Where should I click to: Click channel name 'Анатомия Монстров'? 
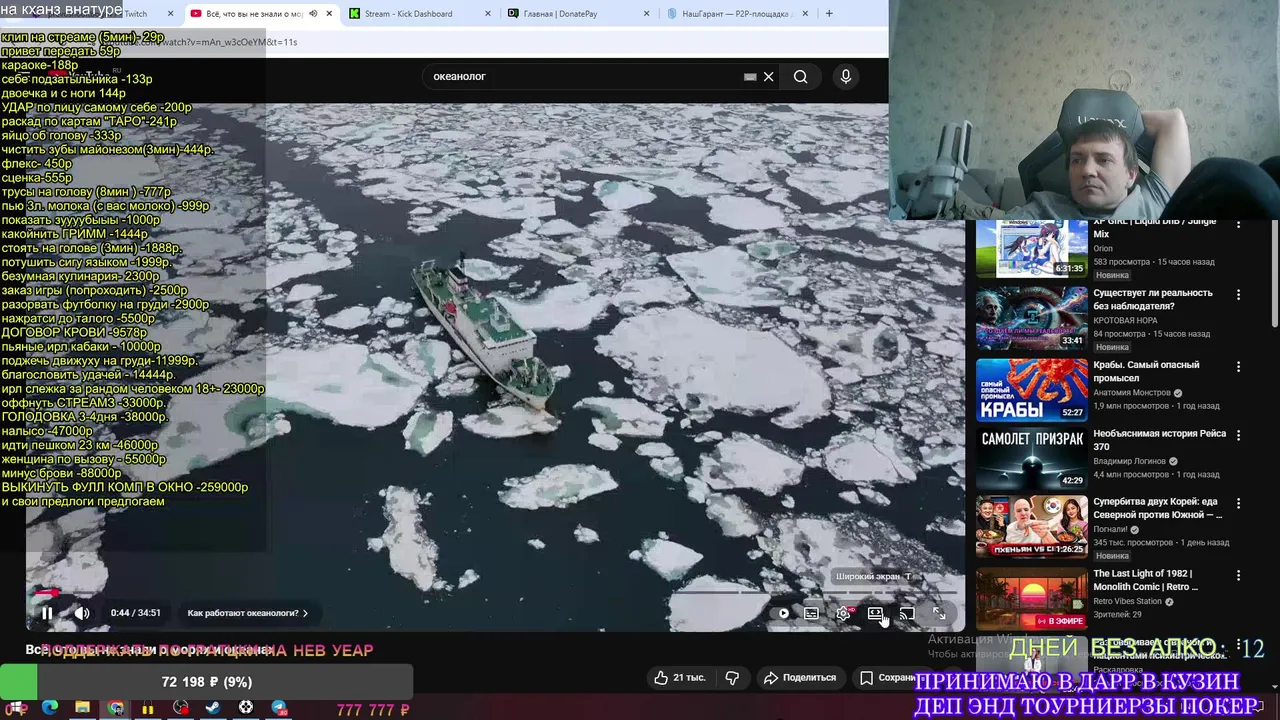(x=1133, y=393)
